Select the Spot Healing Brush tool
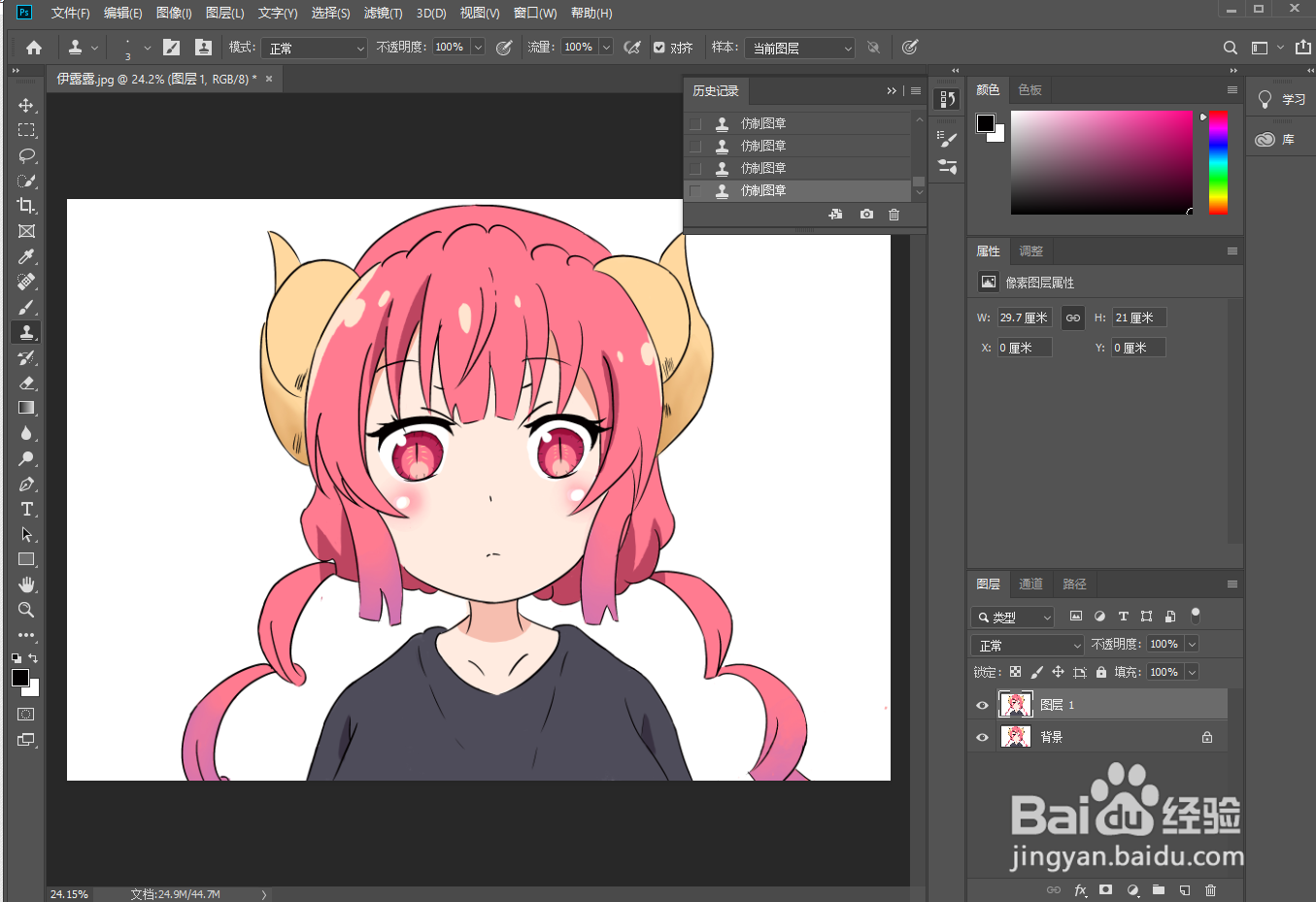 [x=26, y=282]
